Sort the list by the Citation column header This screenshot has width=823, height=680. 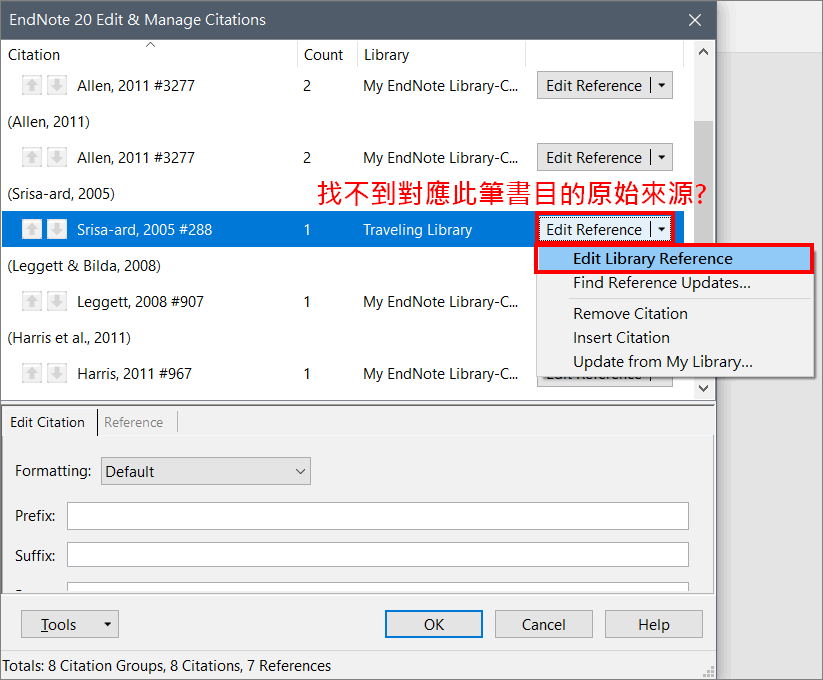[x=150, y=55]
